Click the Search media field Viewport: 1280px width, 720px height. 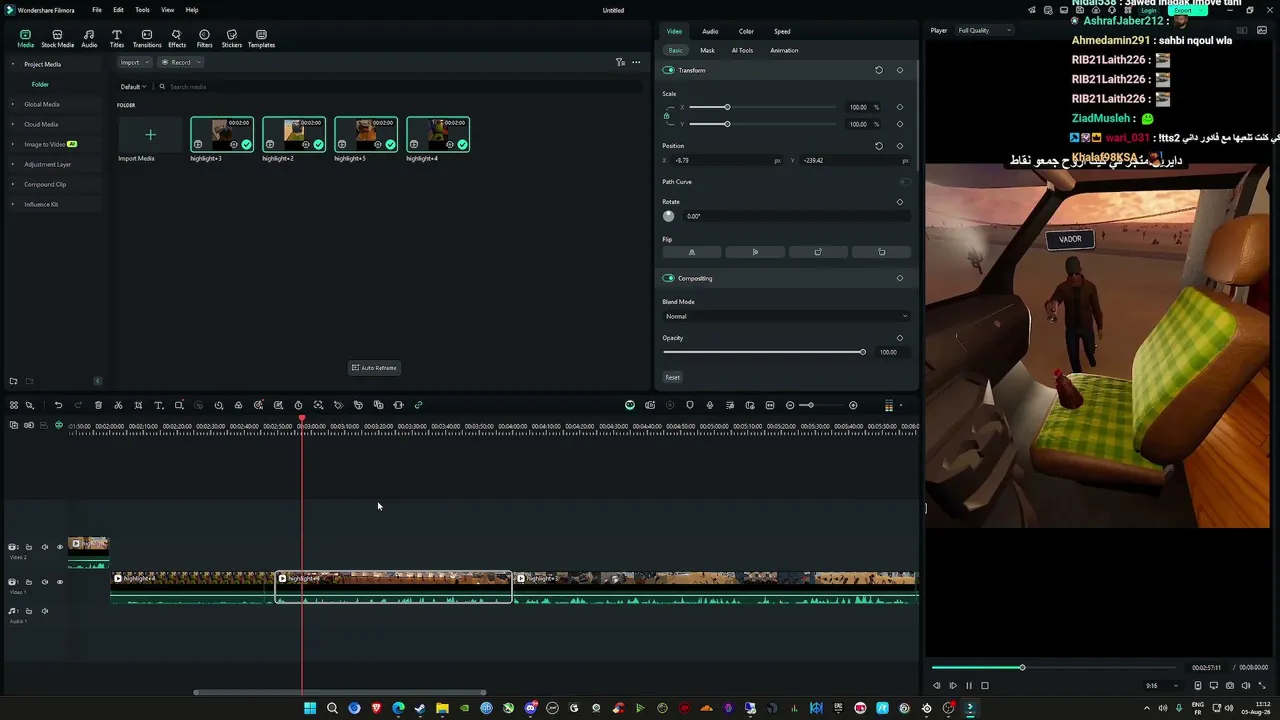[x=400, y=87]
